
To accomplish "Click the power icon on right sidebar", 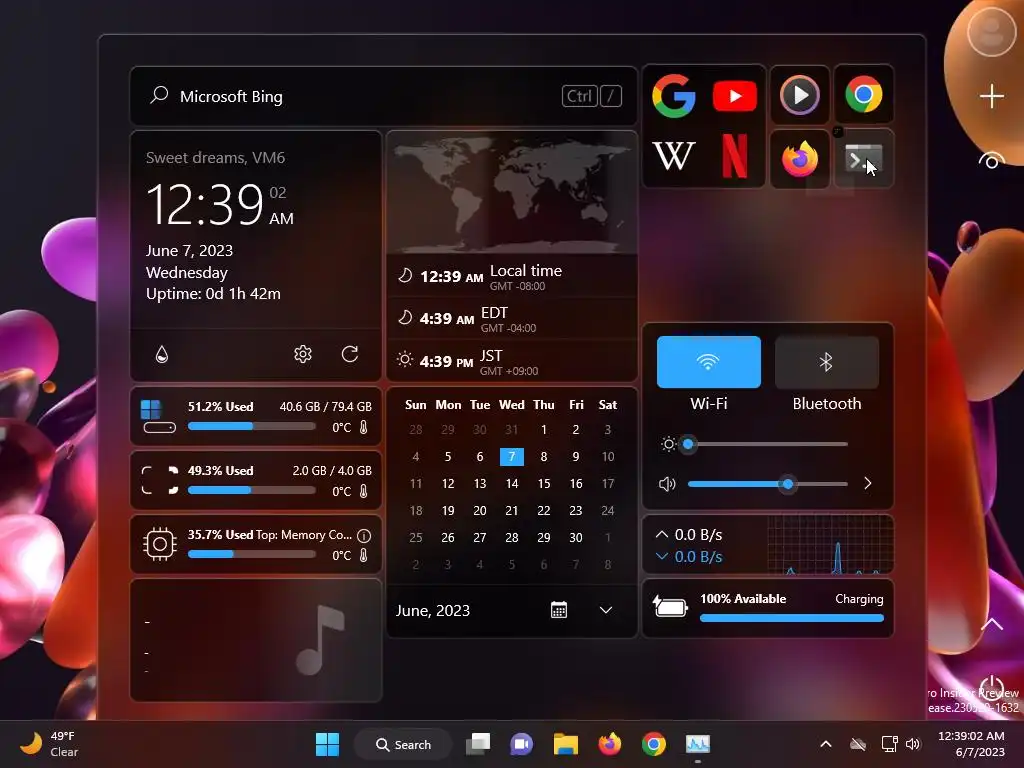I will (991, 687).
